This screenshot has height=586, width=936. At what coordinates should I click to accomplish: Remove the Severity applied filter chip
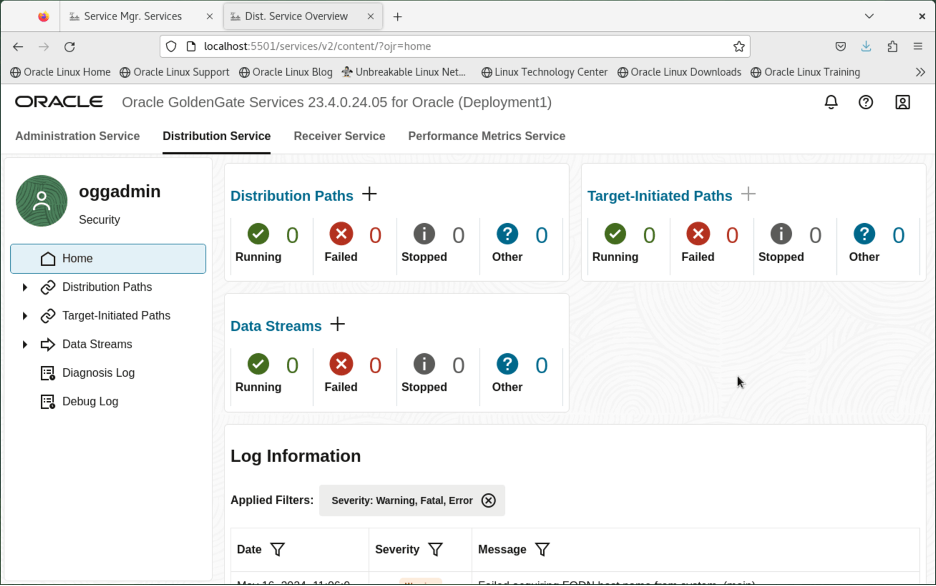pos(488,500)
